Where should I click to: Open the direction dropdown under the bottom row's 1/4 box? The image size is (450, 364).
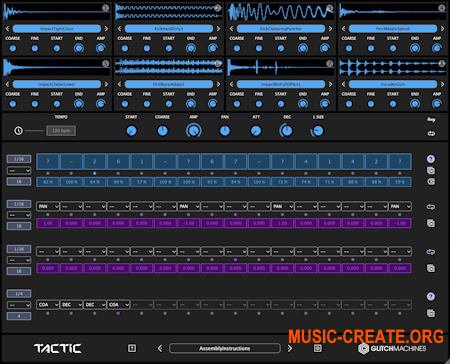(x=19, y=305)
